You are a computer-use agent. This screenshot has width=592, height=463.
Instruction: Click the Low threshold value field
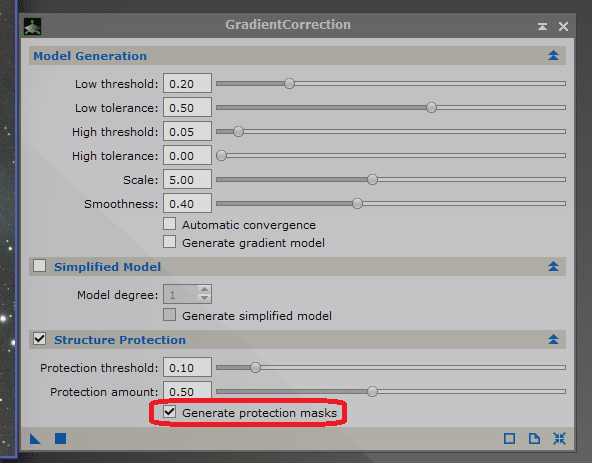187,83
